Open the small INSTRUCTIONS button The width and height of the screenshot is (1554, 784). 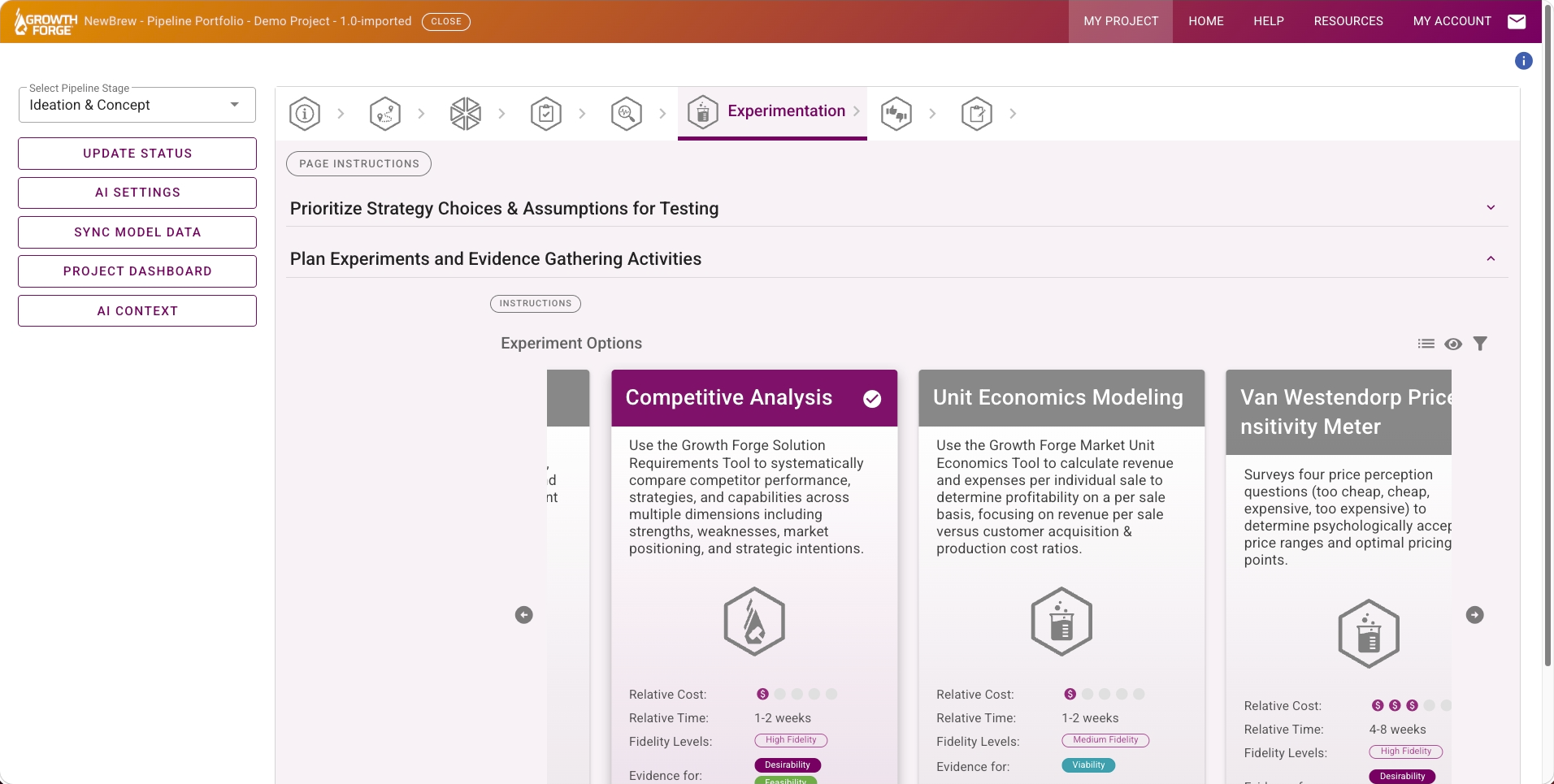[536, 304]
